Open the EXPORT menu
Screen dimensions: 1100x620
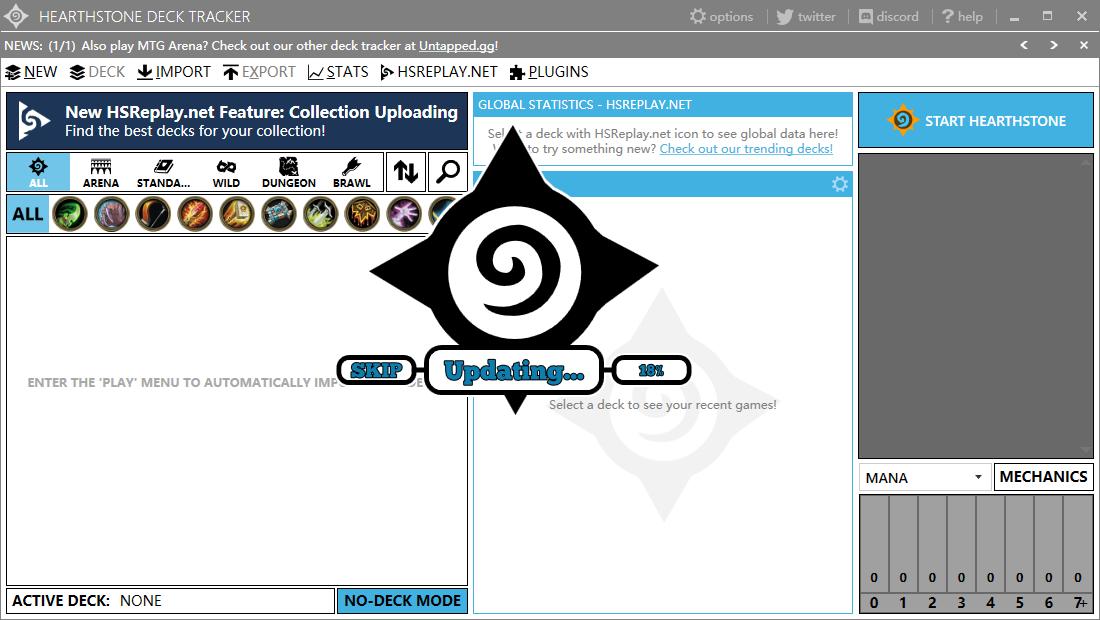260,72
